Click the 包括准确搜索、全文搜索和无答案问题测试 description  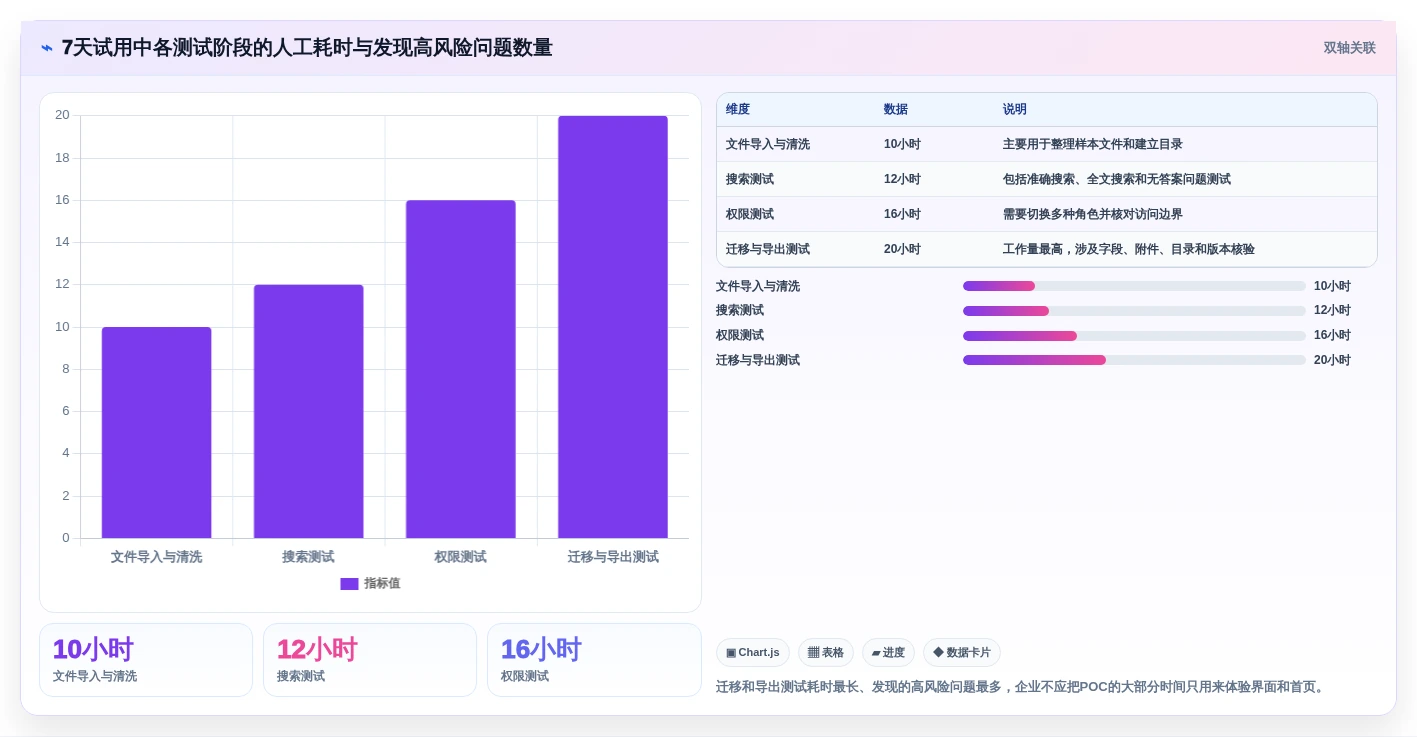(1117, 180)
